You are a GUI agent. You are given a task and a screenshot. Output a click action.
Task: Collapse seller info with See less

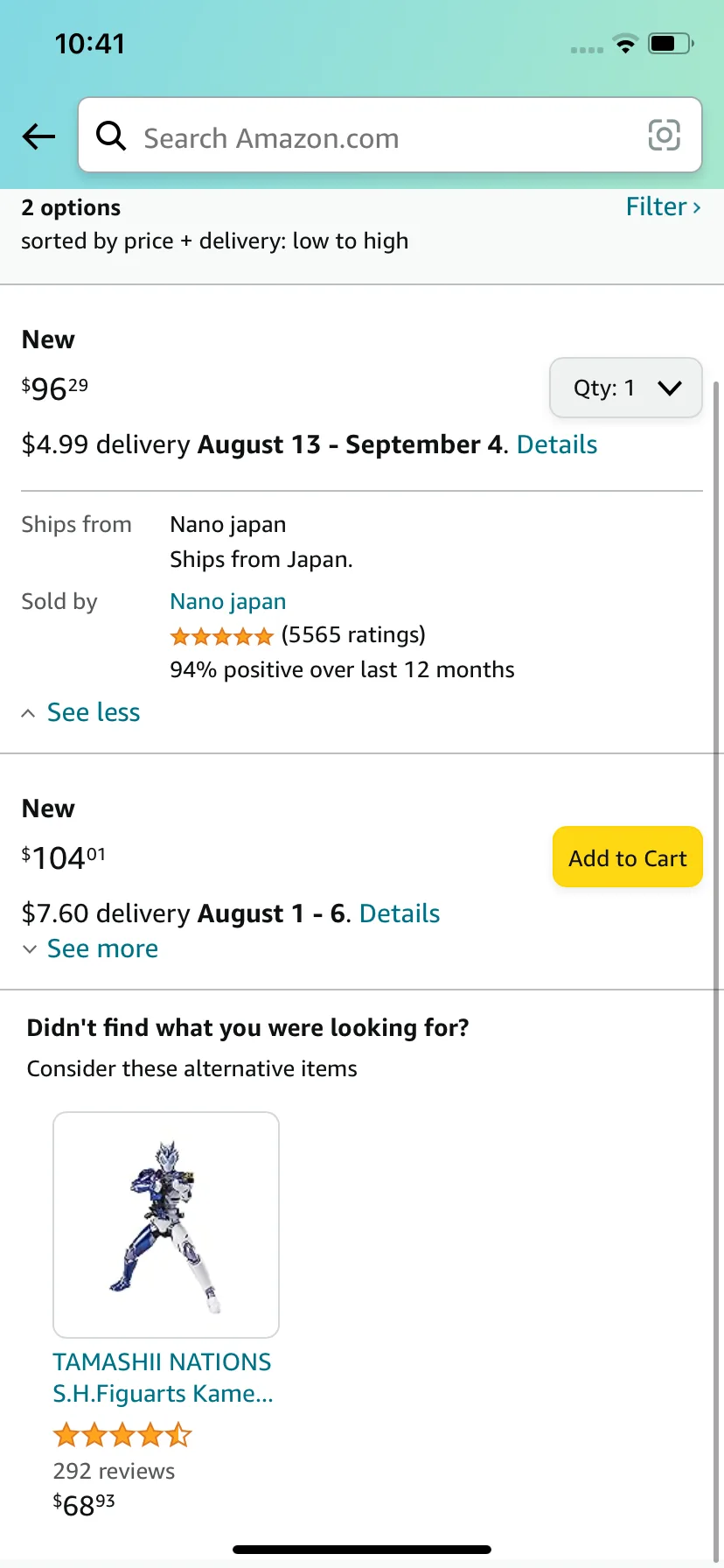[x=93, y=712]
